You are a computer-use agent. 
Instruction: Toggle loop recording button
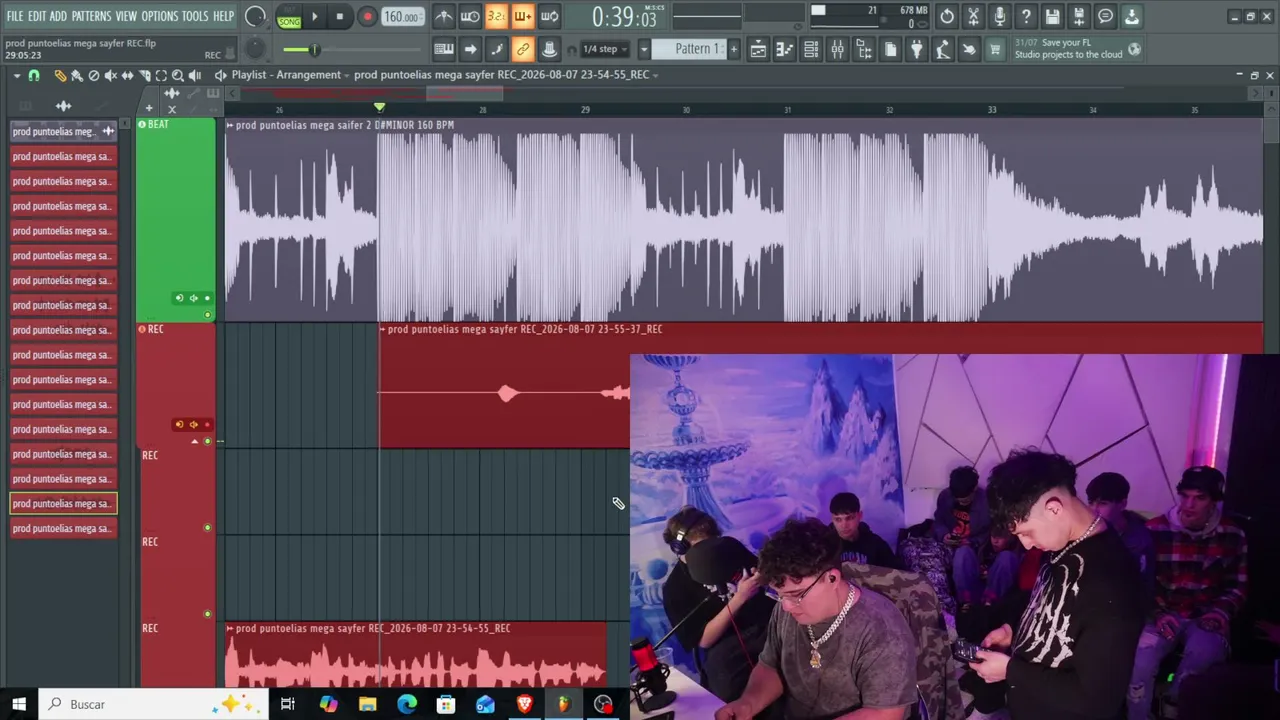(549, 16)
